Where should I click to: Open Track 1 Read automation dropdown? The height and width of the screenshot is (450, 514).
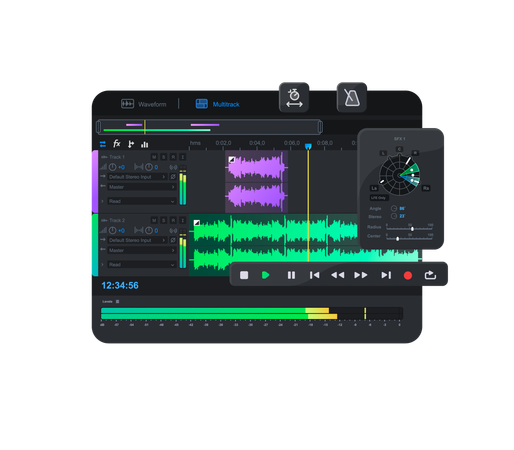pyautogui.click(x=142, y=201)
